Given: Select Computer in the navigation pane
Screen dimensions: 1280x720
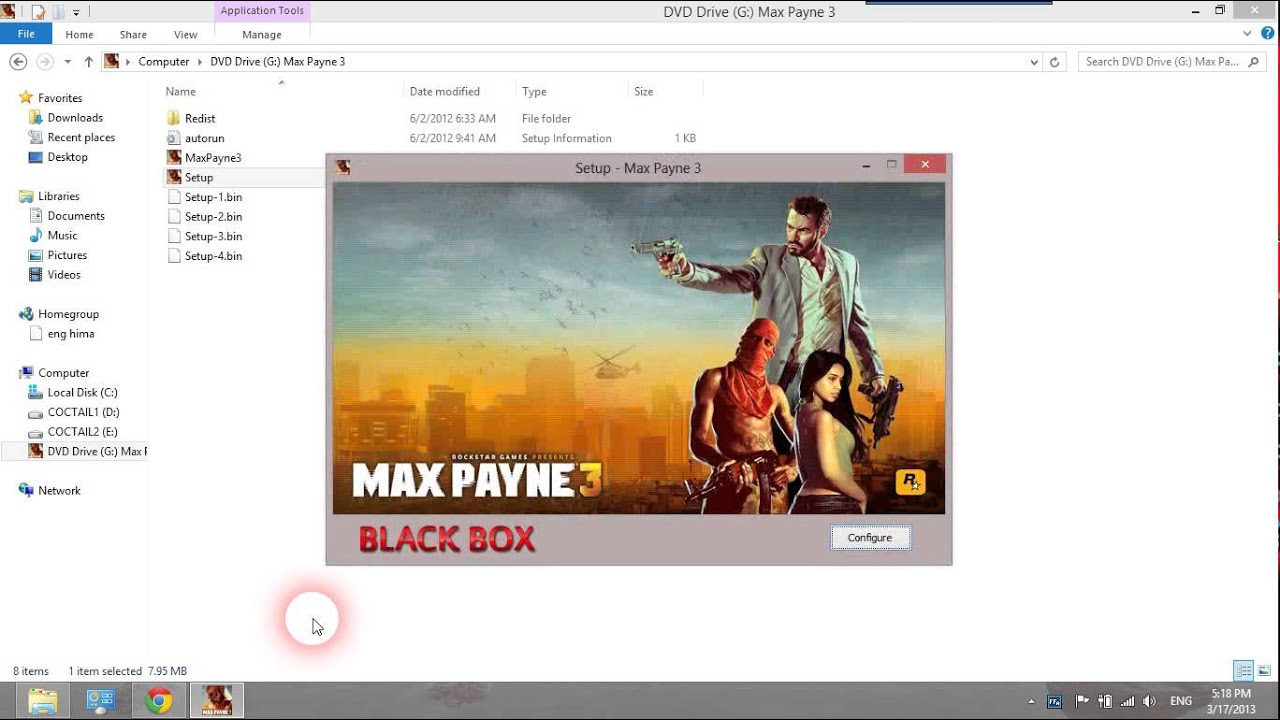Looking at the screenshot, I should tap(63, 373).
